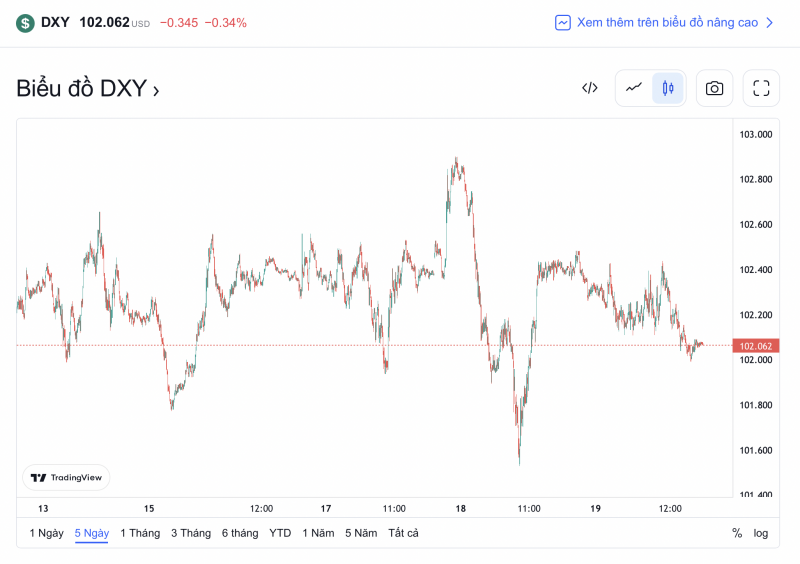This screenshot has height=564, width=800.
Task: Select the YTD range
Action: pyautogui.click(x=280, y=533)
